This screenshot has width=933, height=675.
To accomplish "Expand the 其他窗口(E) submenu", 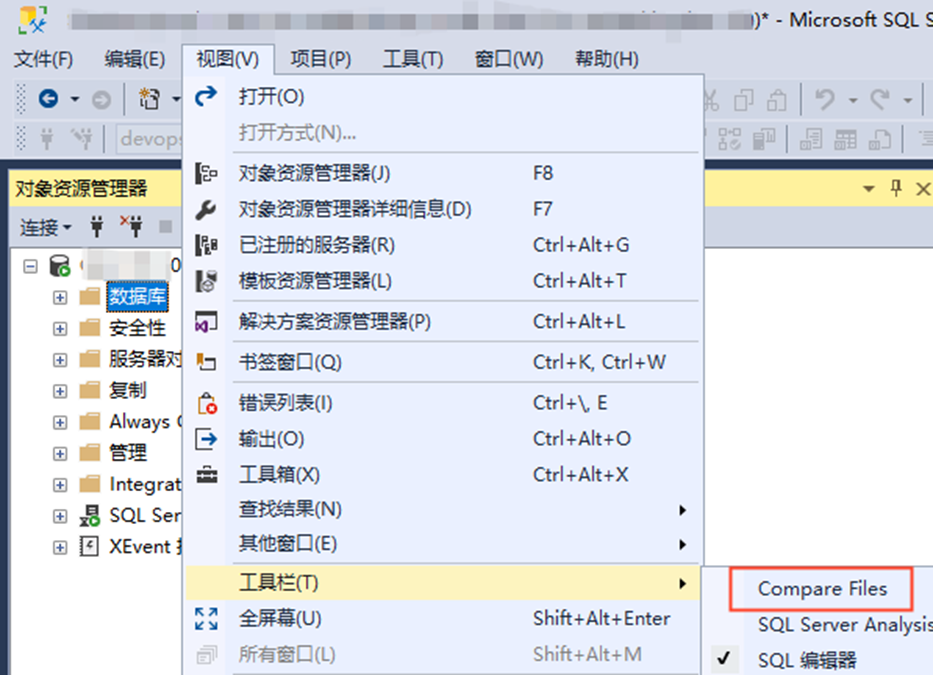I will coord(443,544).
